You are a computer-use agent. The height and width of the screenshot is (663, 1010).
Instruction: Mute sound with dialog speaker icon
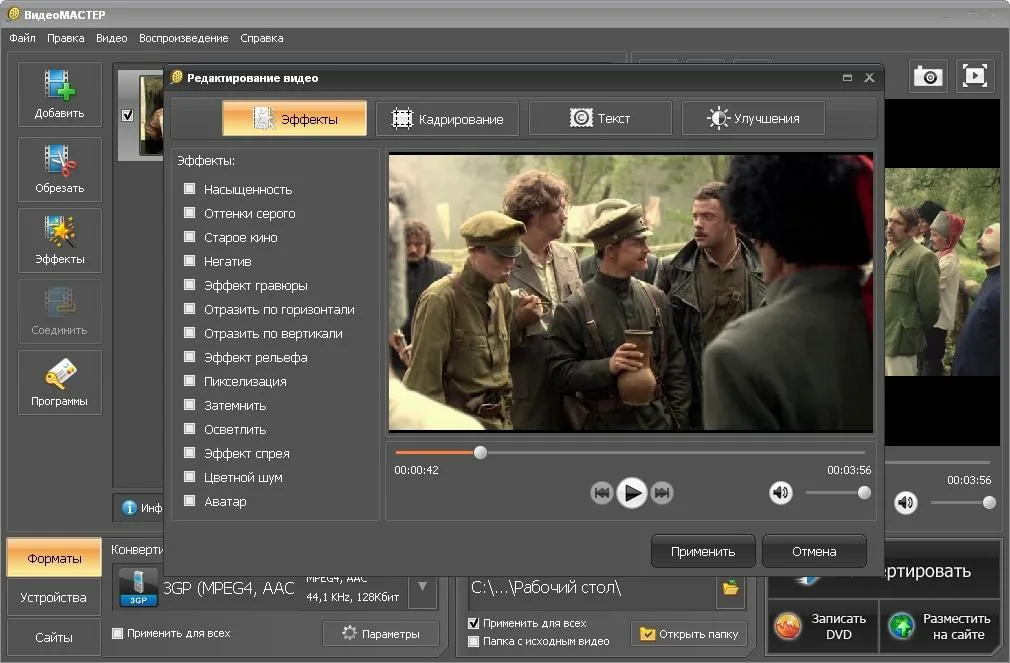pyautogui.click(x=780, y=492)
